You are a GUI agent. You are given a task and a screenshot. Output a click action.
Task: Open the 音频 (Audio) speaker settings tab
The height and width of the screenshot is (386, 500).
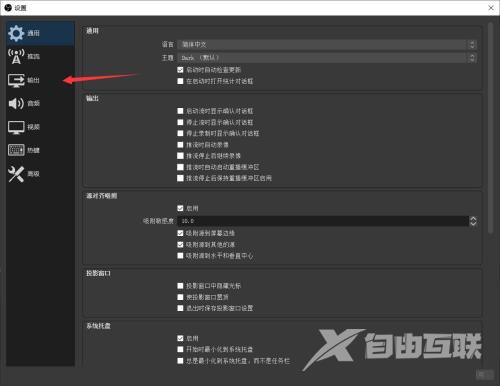coord(40,103)
